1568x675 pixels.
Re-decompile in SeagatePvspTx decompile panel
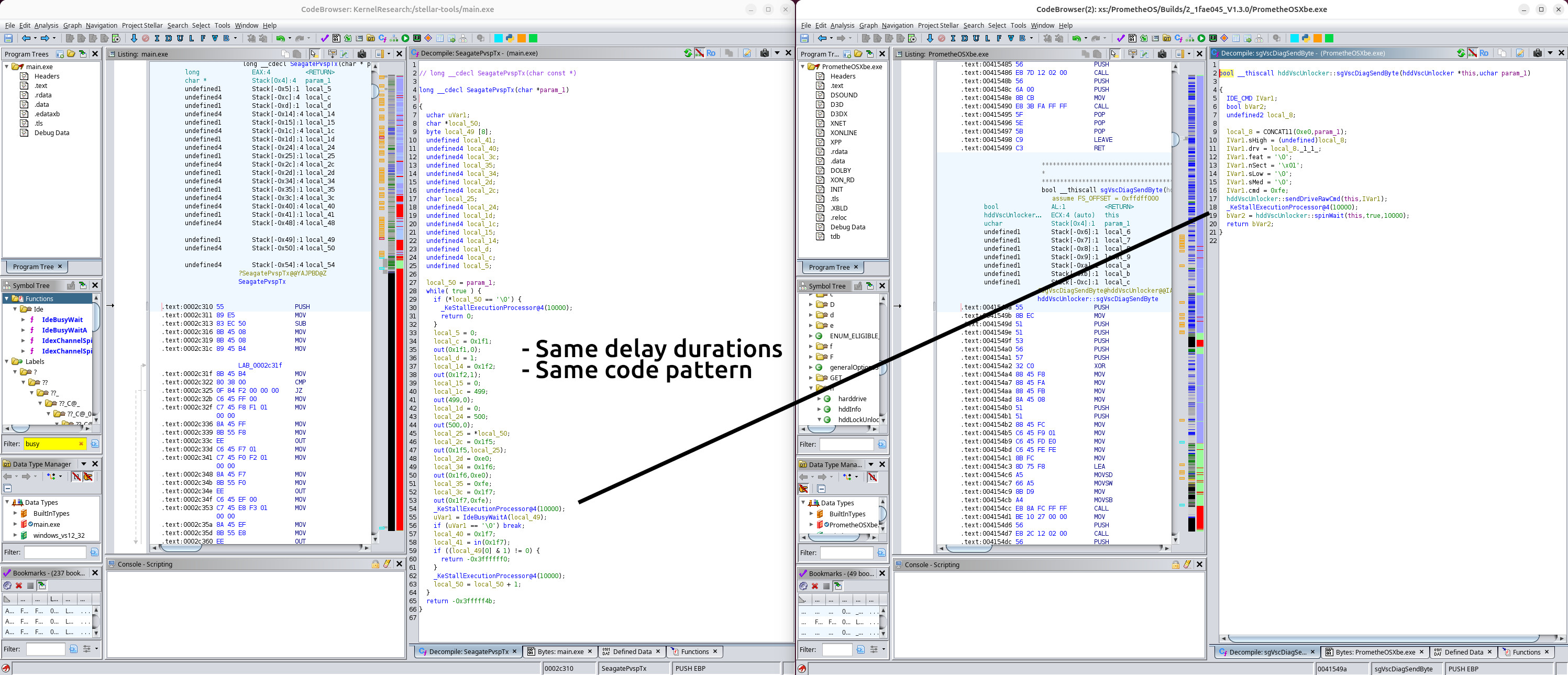(x=689, y=53)
